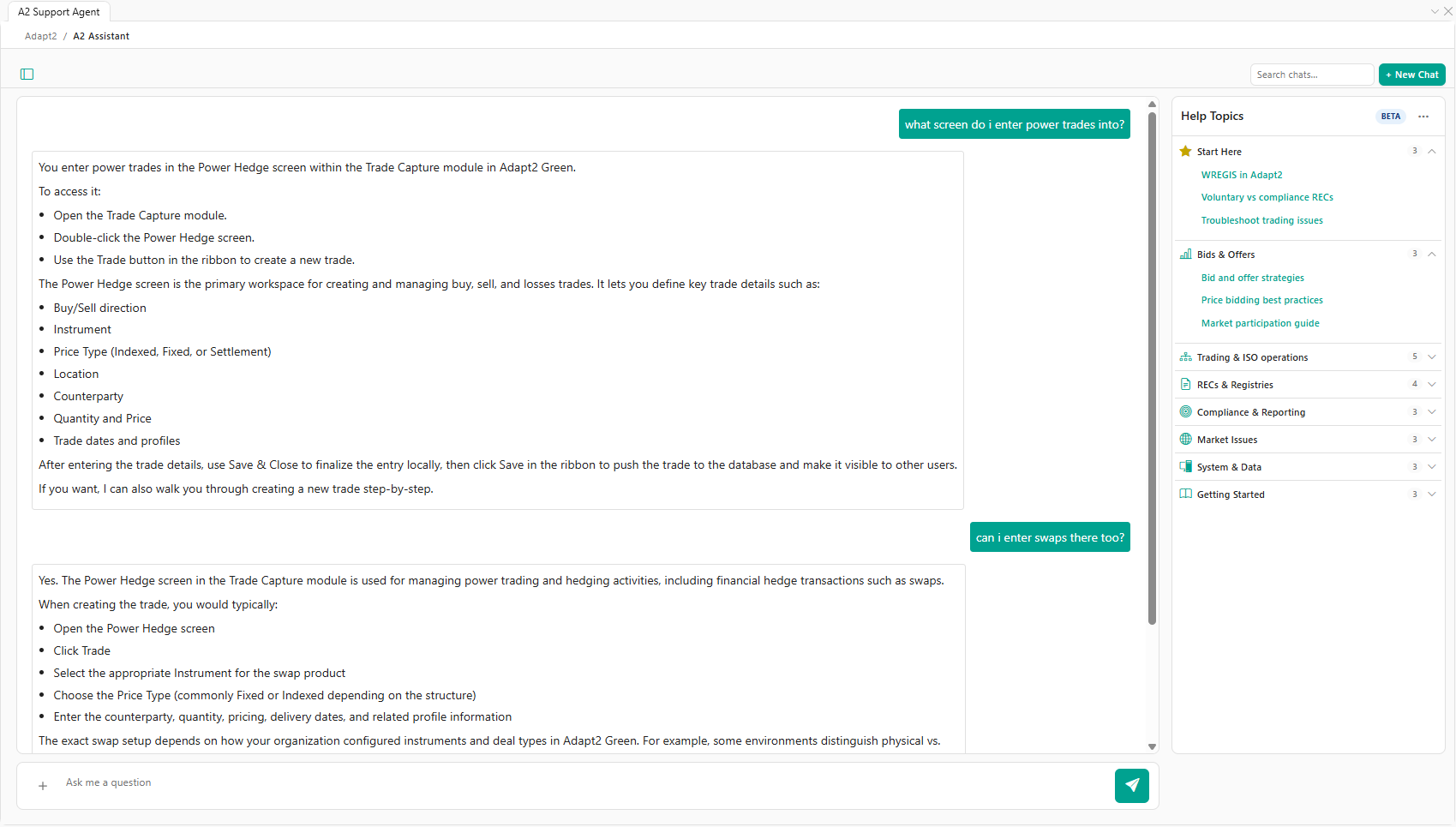Click the chat scroll down arrow
Image resolution: width=1456 pixels, height=827 pixels.
click(1152, 747)
